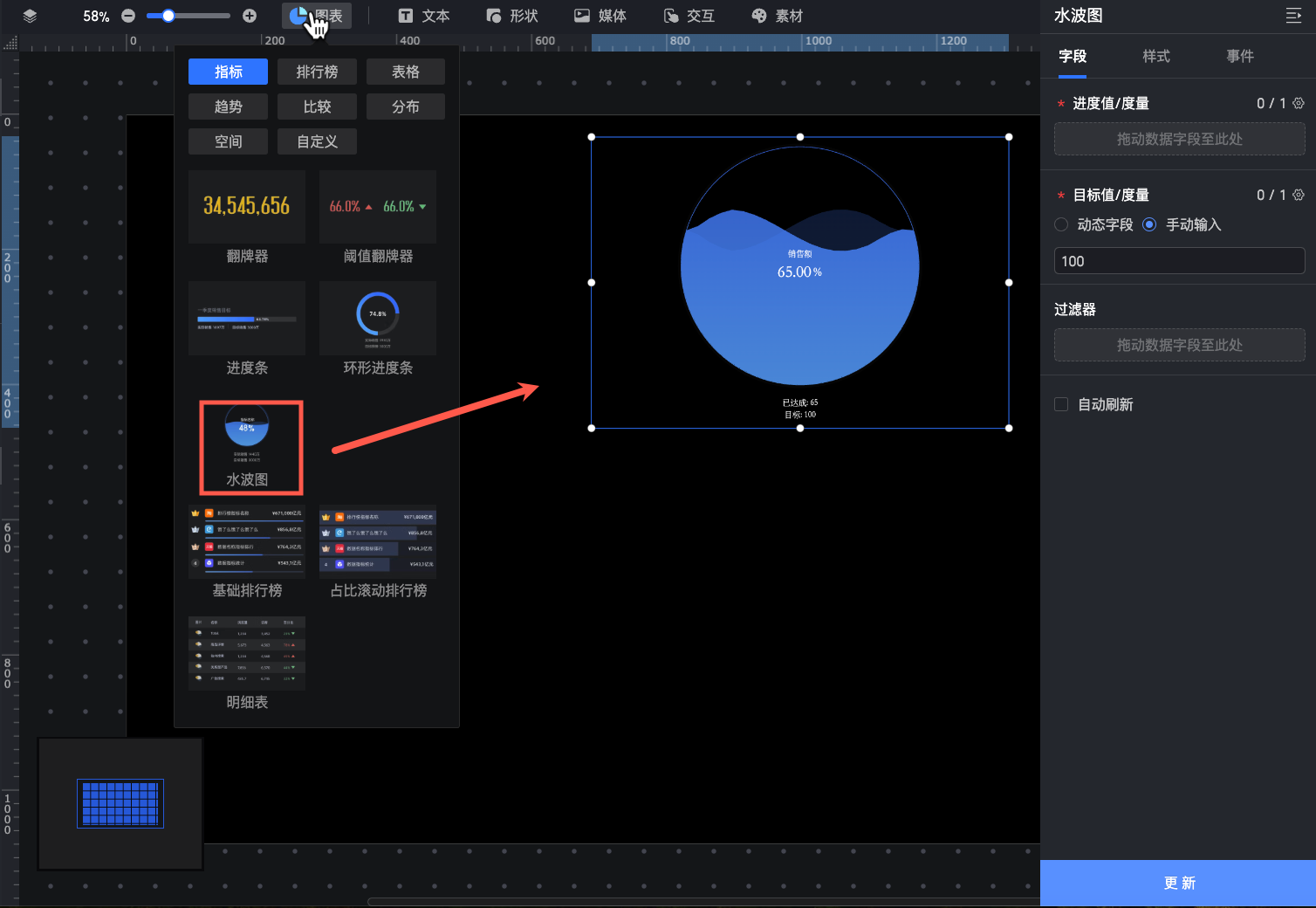Switch to the 事件 tab
Viewport: 1316px width, 908px height.
[x=1240, y=56]
